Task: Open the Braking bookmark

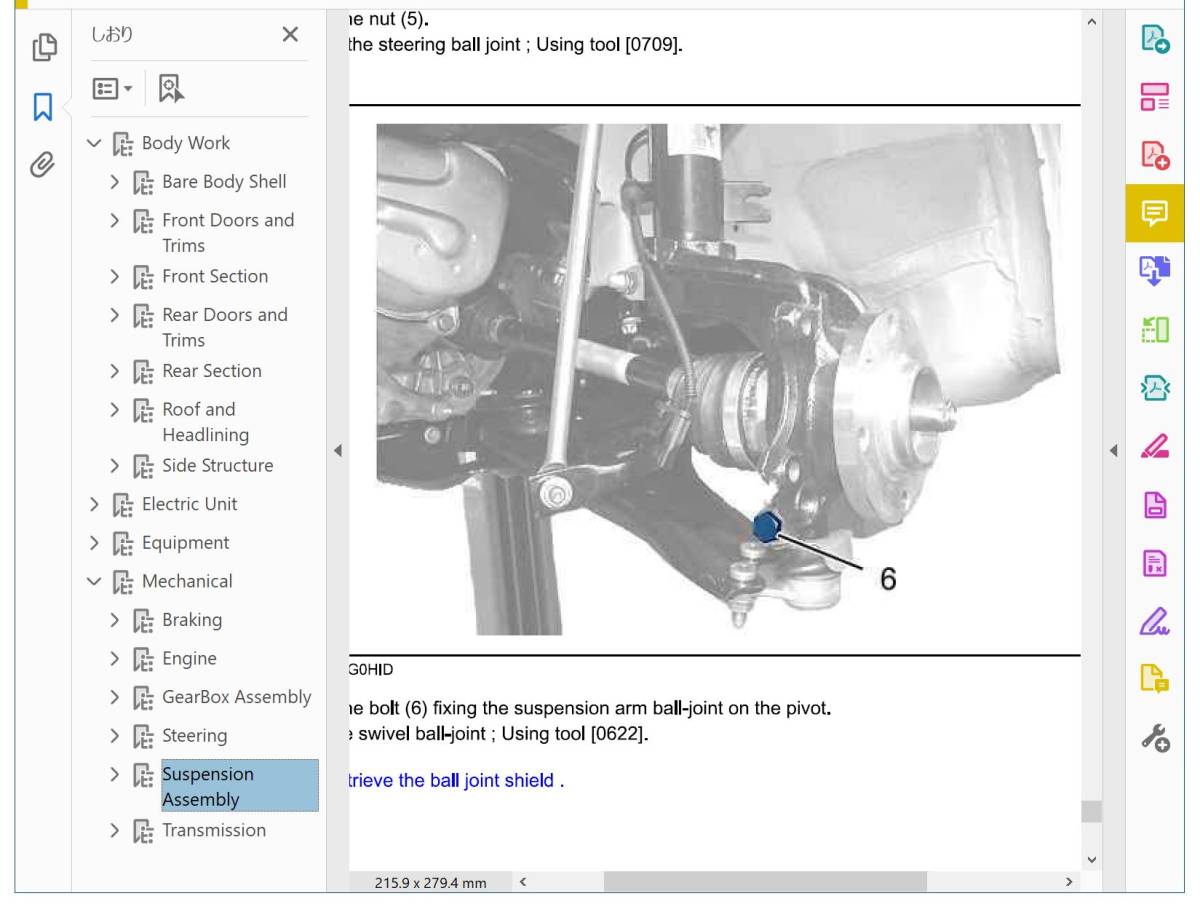Action: pos(192,619)
